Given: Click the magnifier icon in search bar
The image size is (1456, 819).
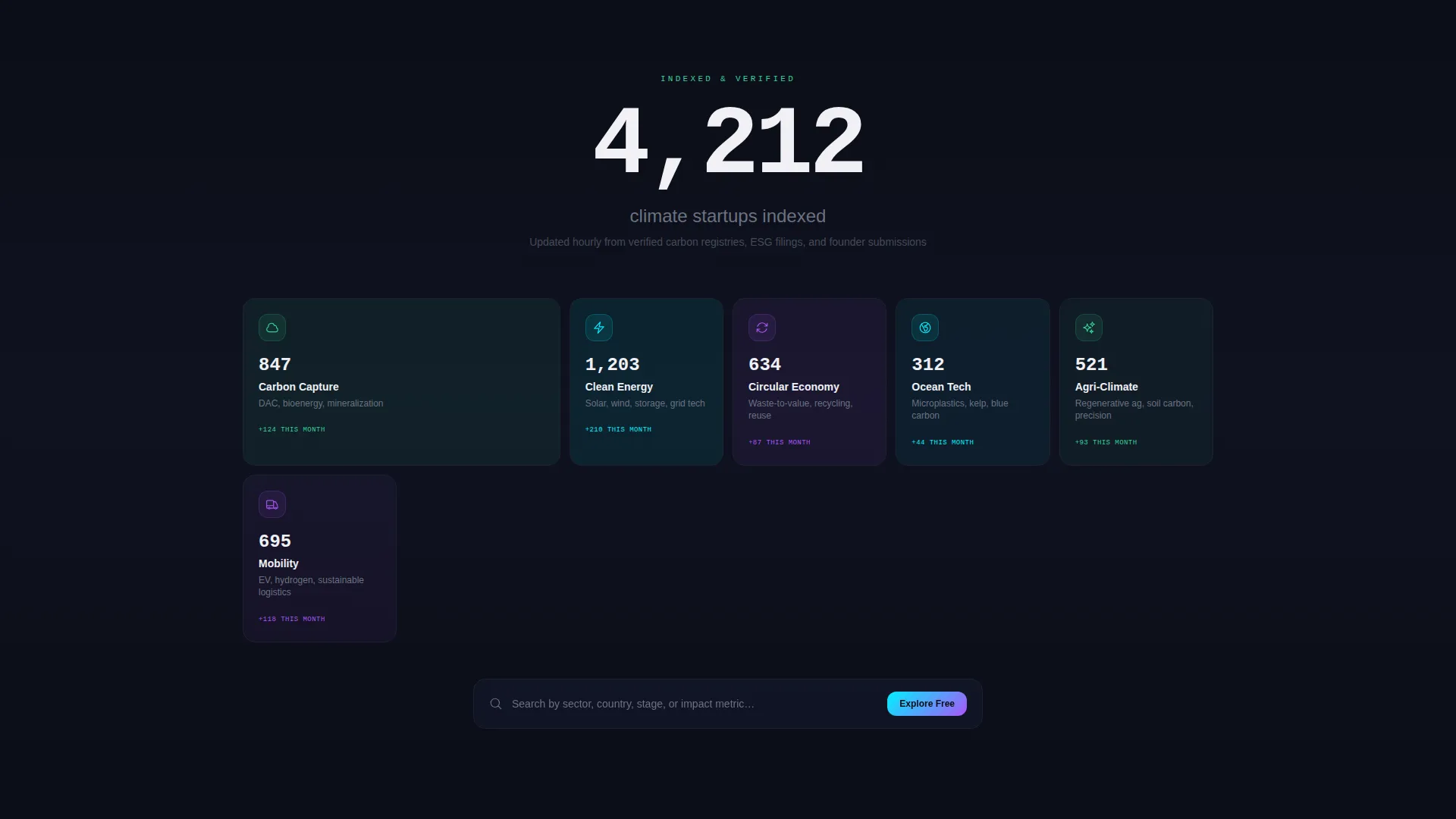Looking at the screenshot, I should [x=496, y=704].
